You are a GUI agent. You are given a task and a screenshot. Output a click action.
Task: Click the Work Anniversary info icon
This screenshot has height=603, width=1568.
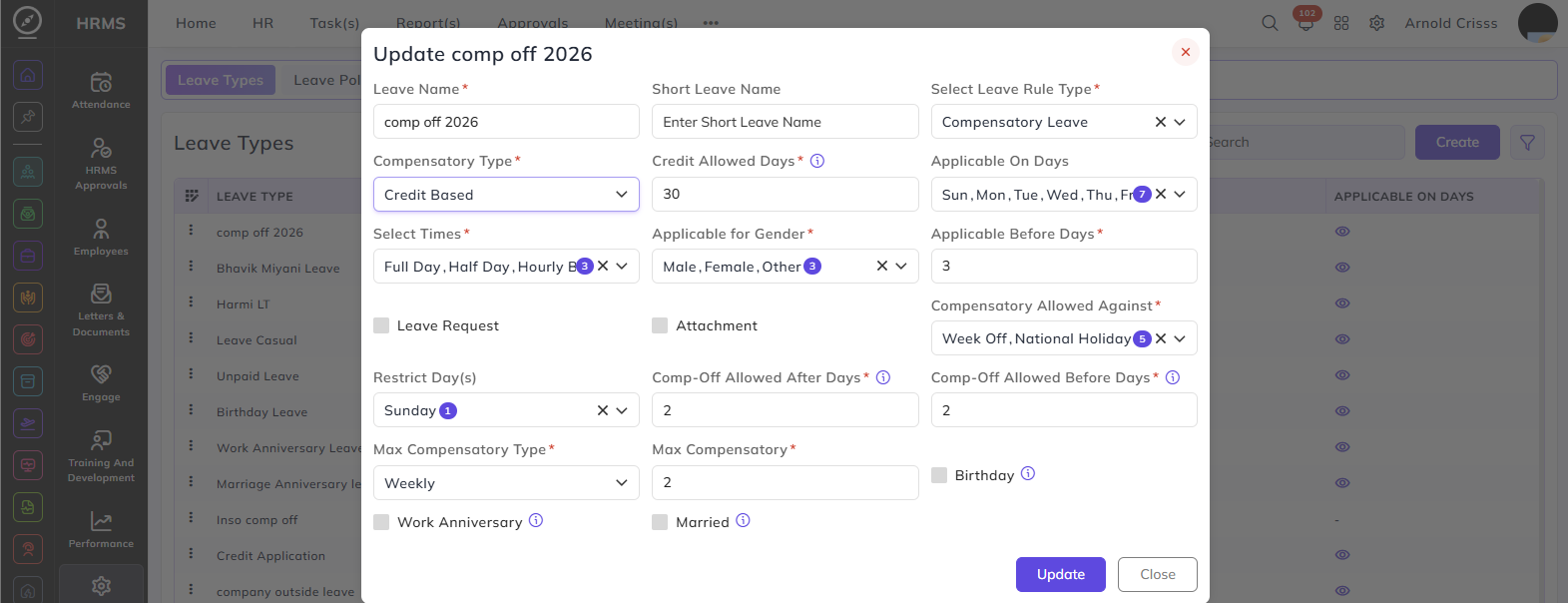[x=536, y=520]
